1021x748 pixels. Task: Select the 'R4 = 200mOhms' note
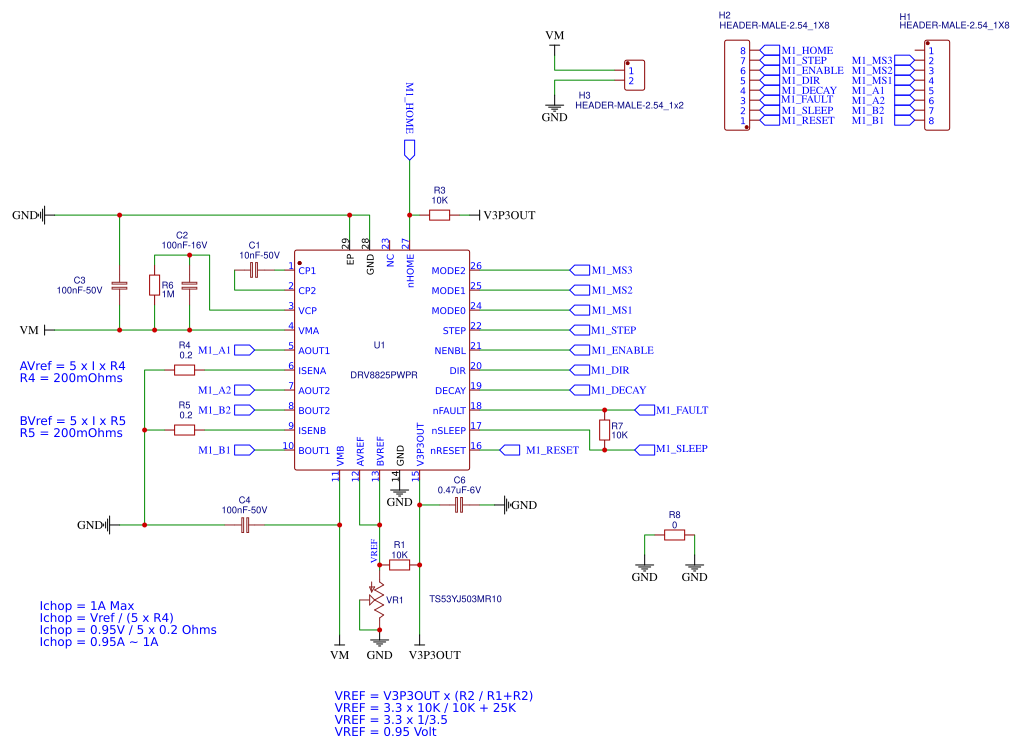coord(71,378)
